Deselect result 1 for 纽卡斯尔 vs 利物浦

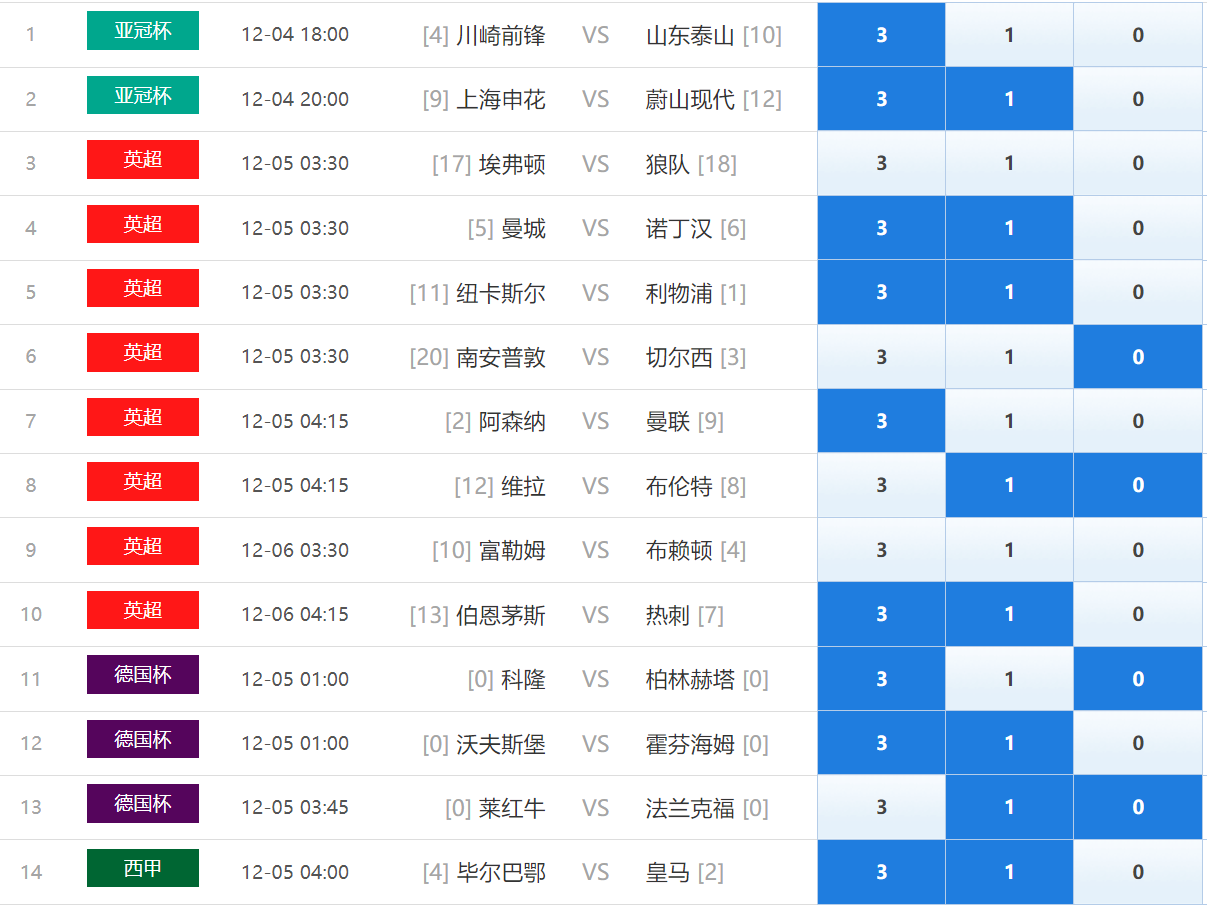point(1009,292)
